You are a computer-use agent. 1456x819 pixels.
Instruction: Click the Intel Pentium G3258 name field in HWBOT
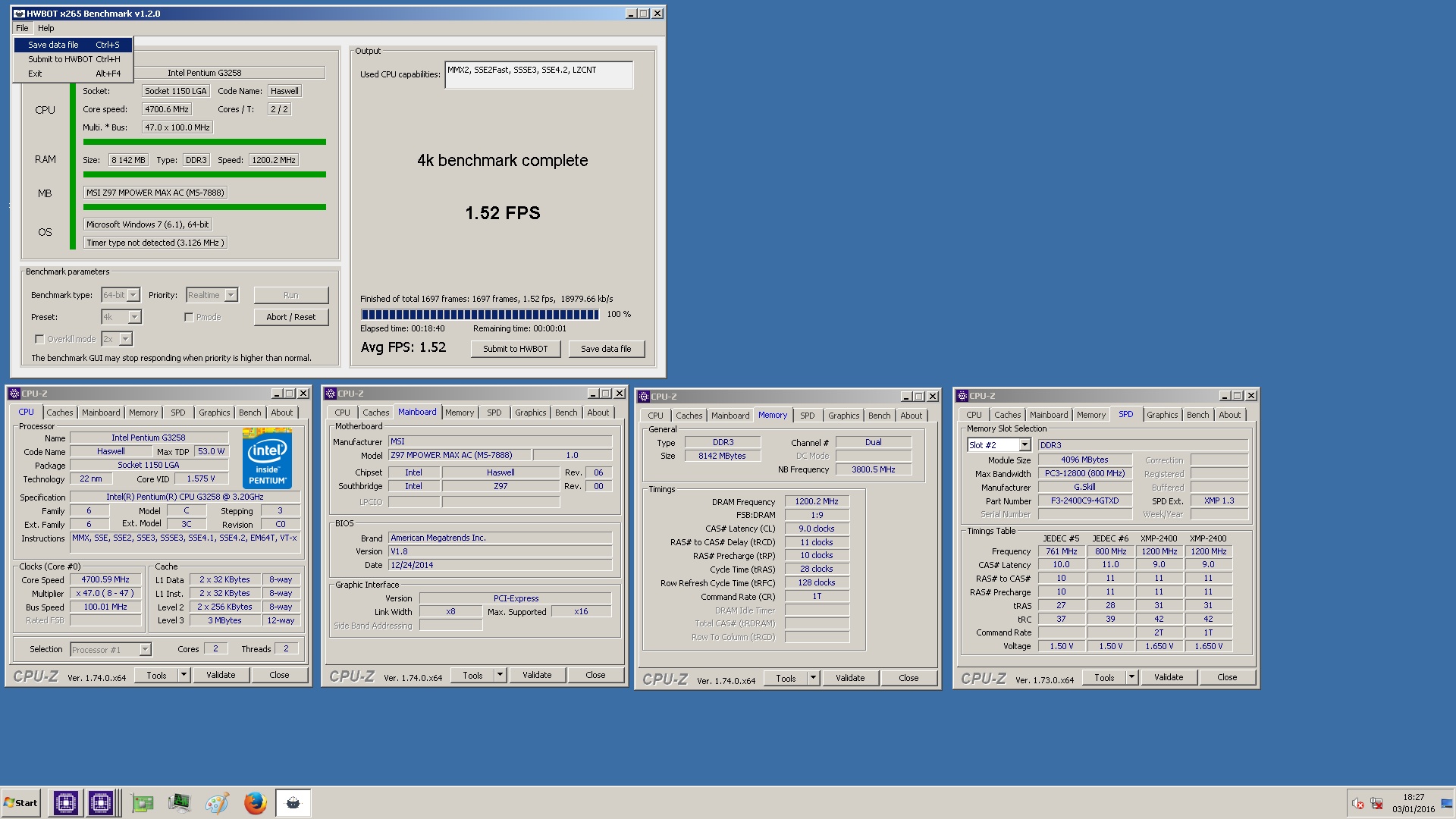(204, 73)
